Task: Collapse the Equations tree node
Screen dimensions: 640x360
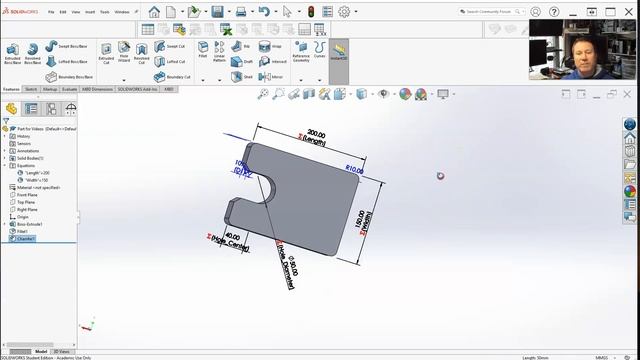Action: 5,166
